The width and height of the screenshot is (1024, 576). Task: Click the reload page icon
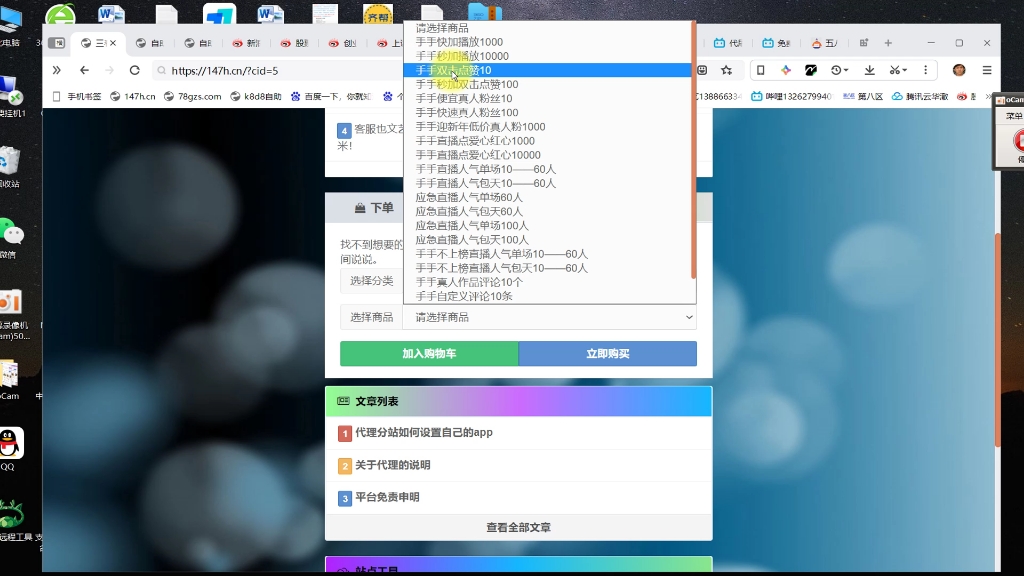[x=134, y=70]
